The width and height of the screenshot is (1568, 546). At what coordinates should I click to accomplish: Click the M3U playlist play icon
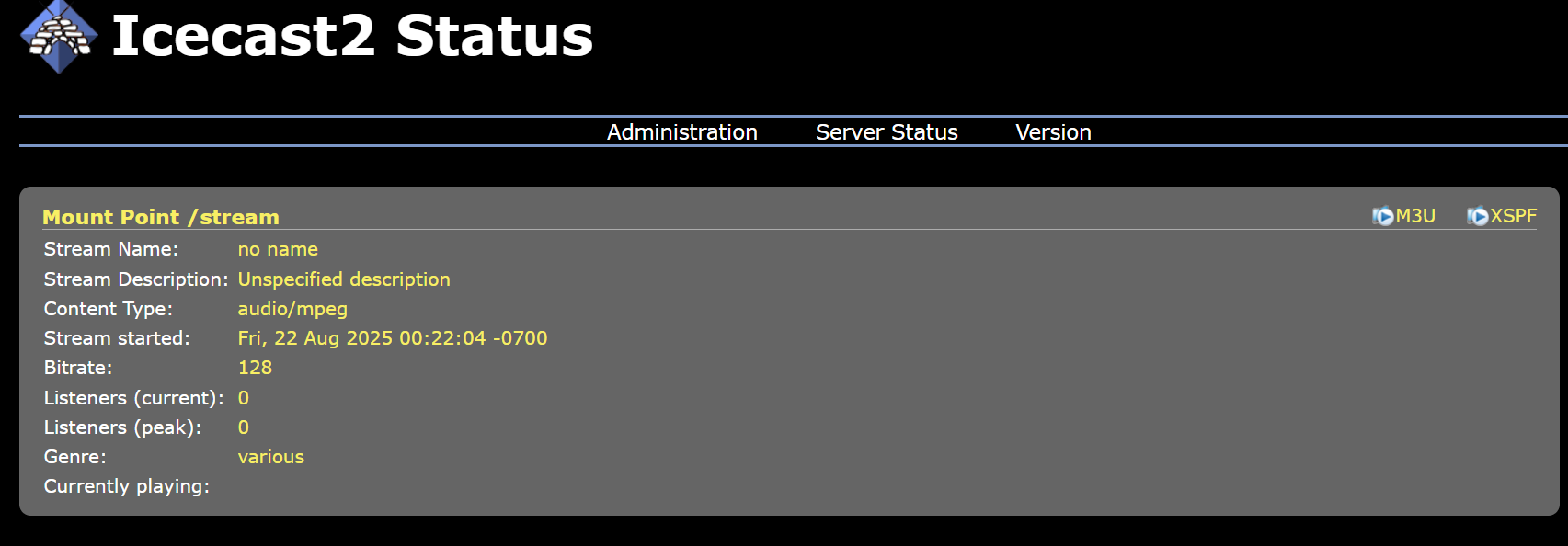pos(1382,216)
